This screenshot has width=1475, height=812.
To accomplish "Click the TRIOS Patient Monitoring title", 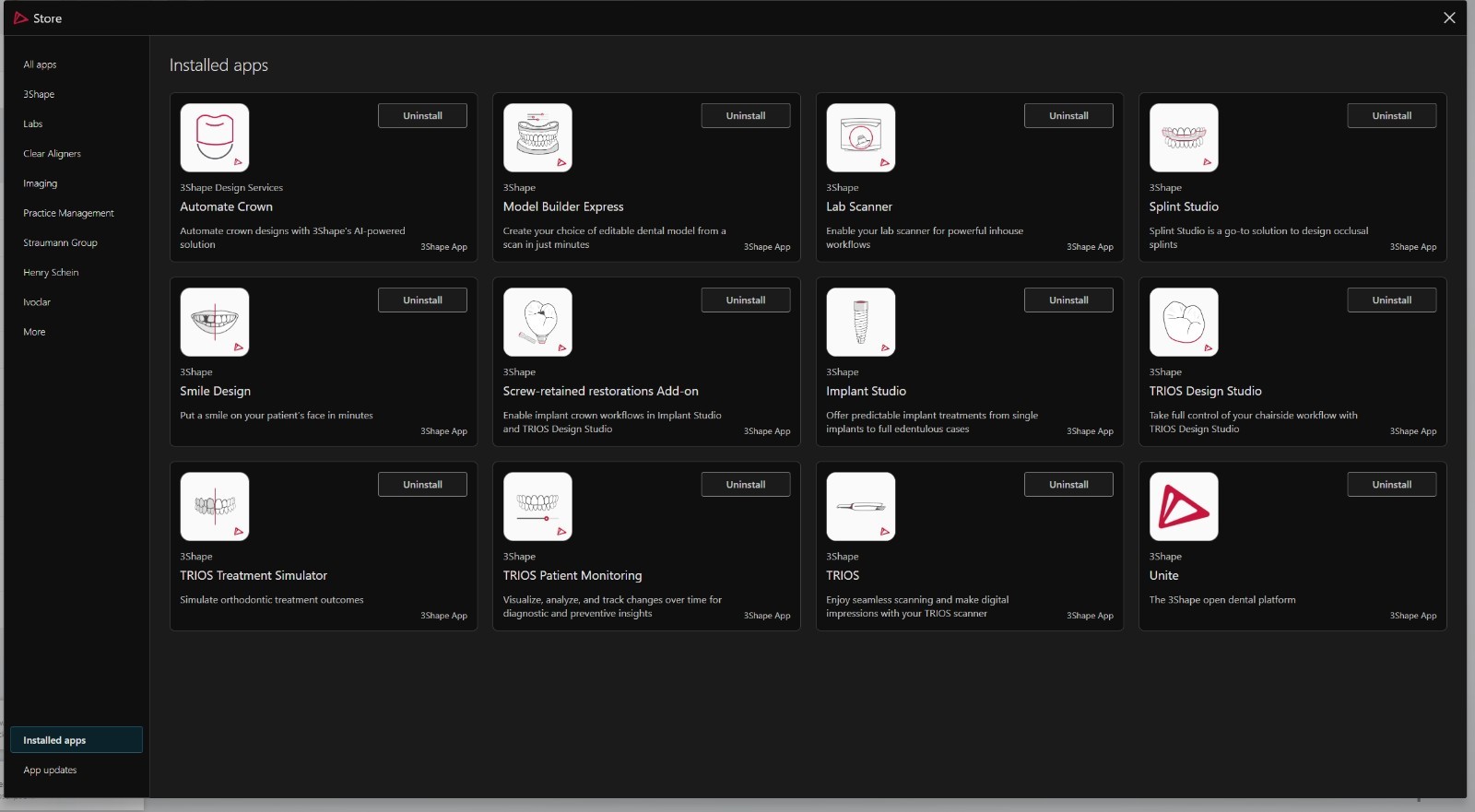I will pos(572,575).
